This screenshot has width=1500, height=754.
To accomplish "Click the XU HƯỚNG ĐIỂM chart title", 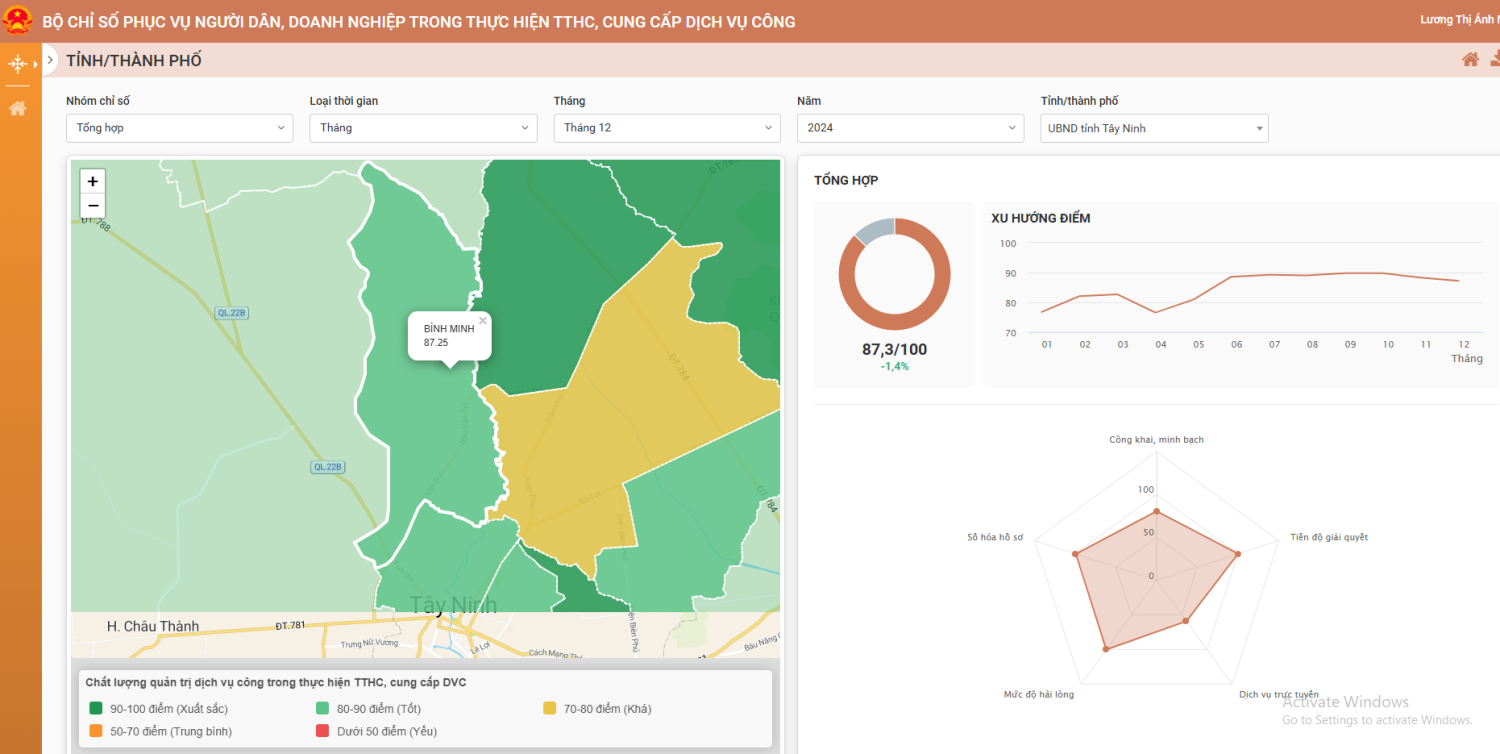I will coord(1041,218).
